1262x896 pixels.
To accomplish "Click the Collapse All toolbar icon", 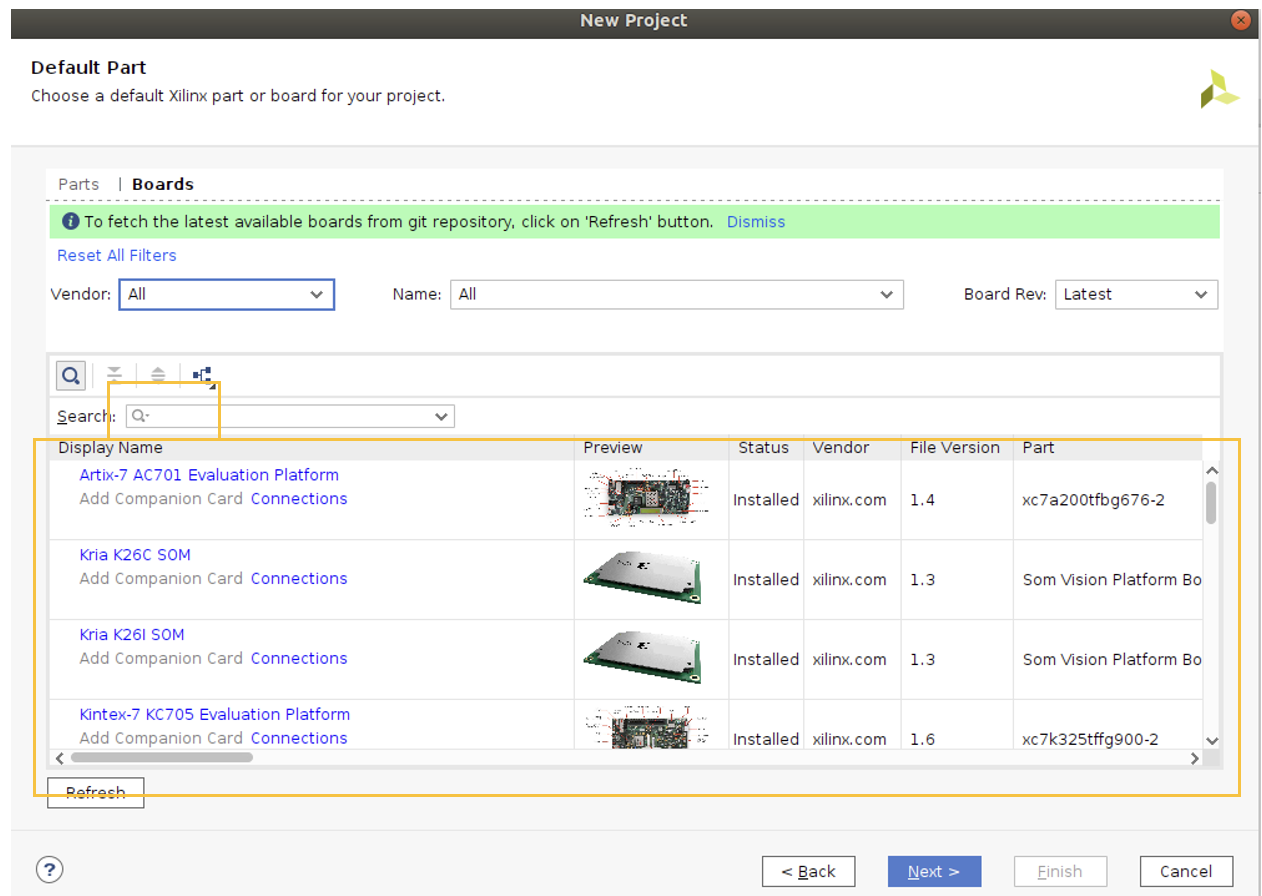I will point(115,376).
